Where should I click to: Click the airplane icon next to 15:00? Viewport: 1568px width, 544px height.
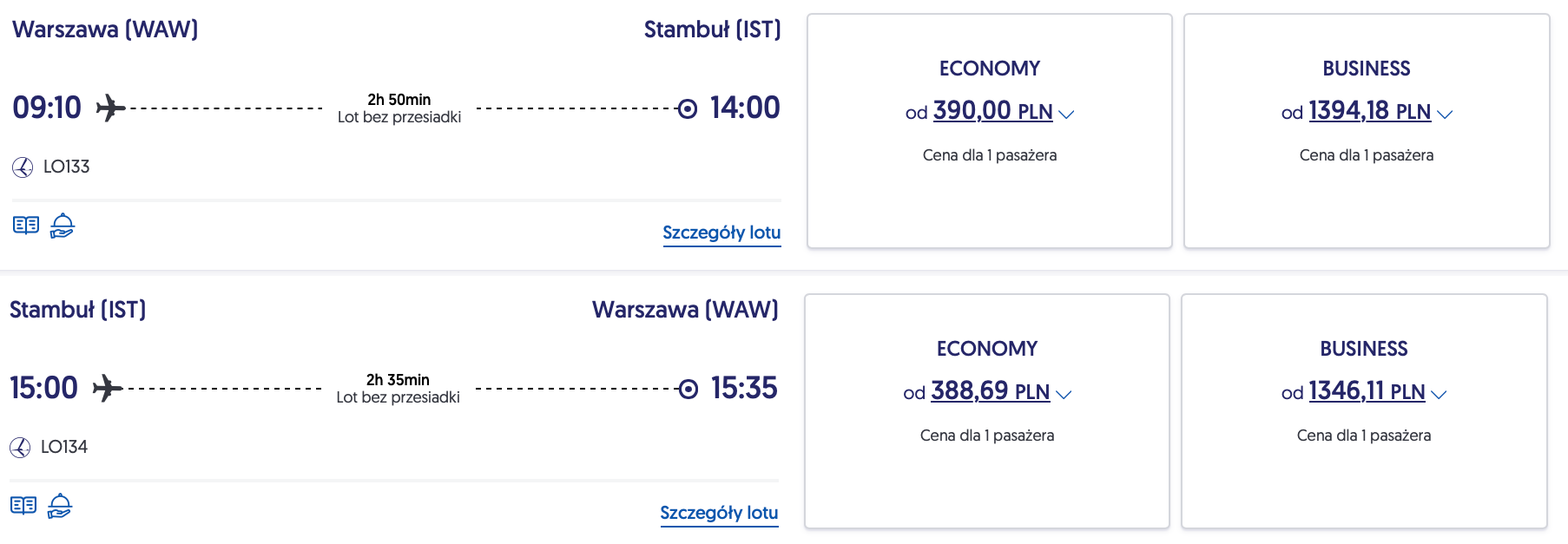pyautogui.click(x=108, y=389)
